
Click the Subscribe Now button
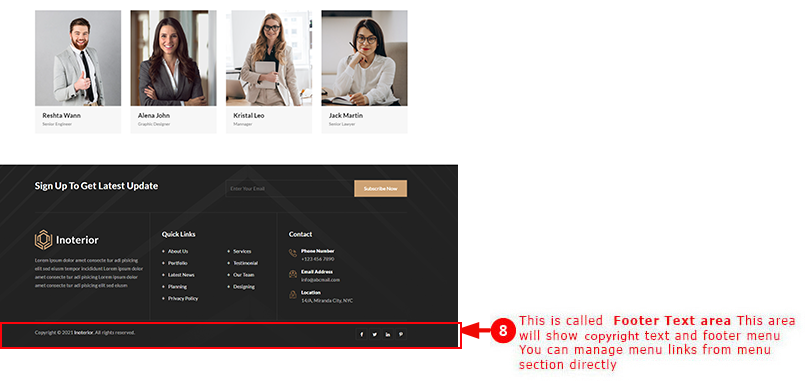[381, 189]
